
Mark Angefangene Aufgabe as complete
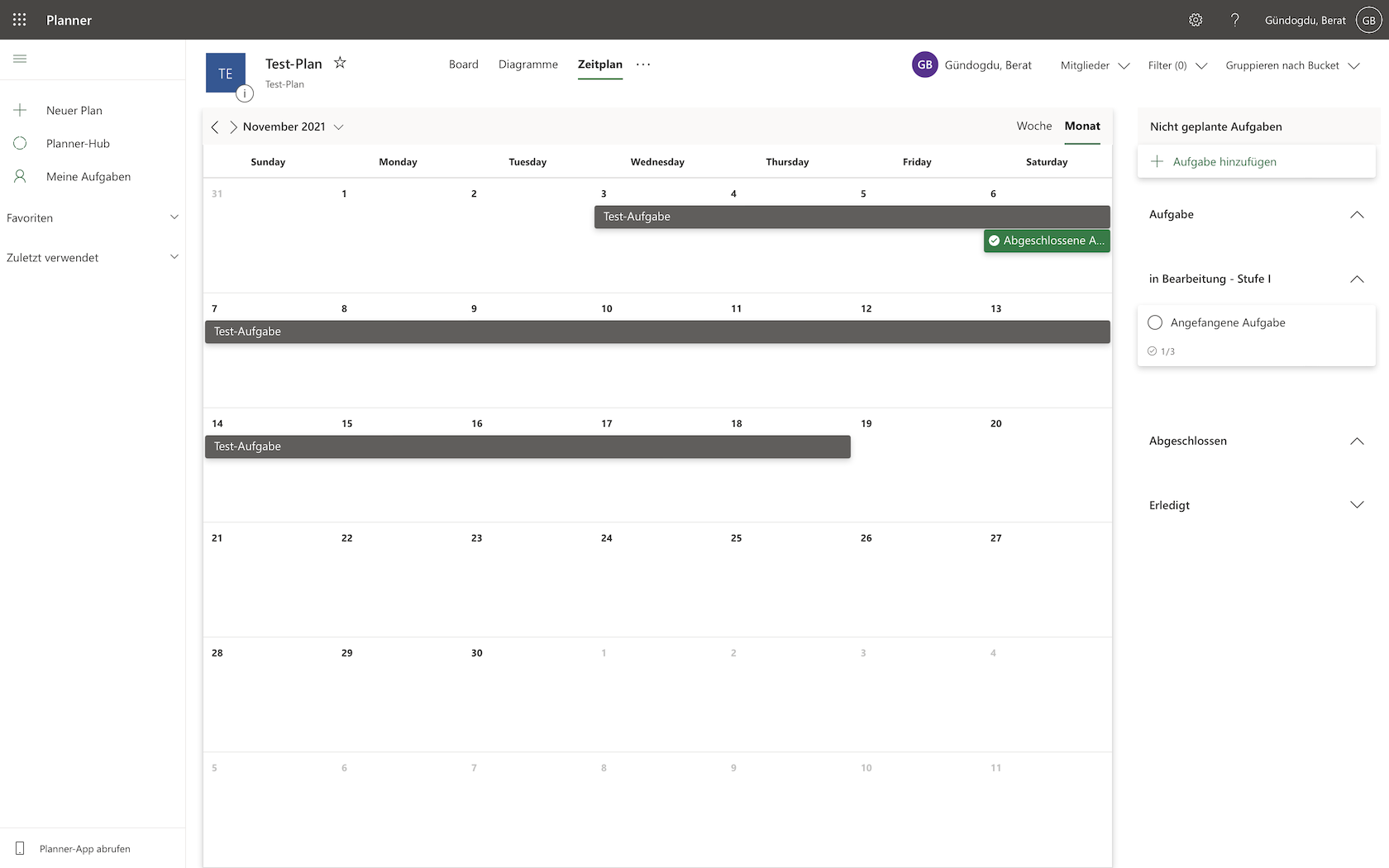[x=1155, y=322]
